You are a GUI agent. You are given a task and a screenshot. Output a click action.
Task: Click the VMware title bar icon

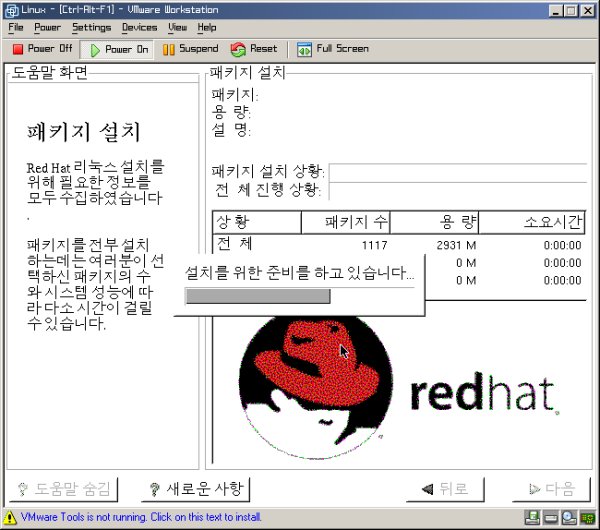click(x=11, y=10)
